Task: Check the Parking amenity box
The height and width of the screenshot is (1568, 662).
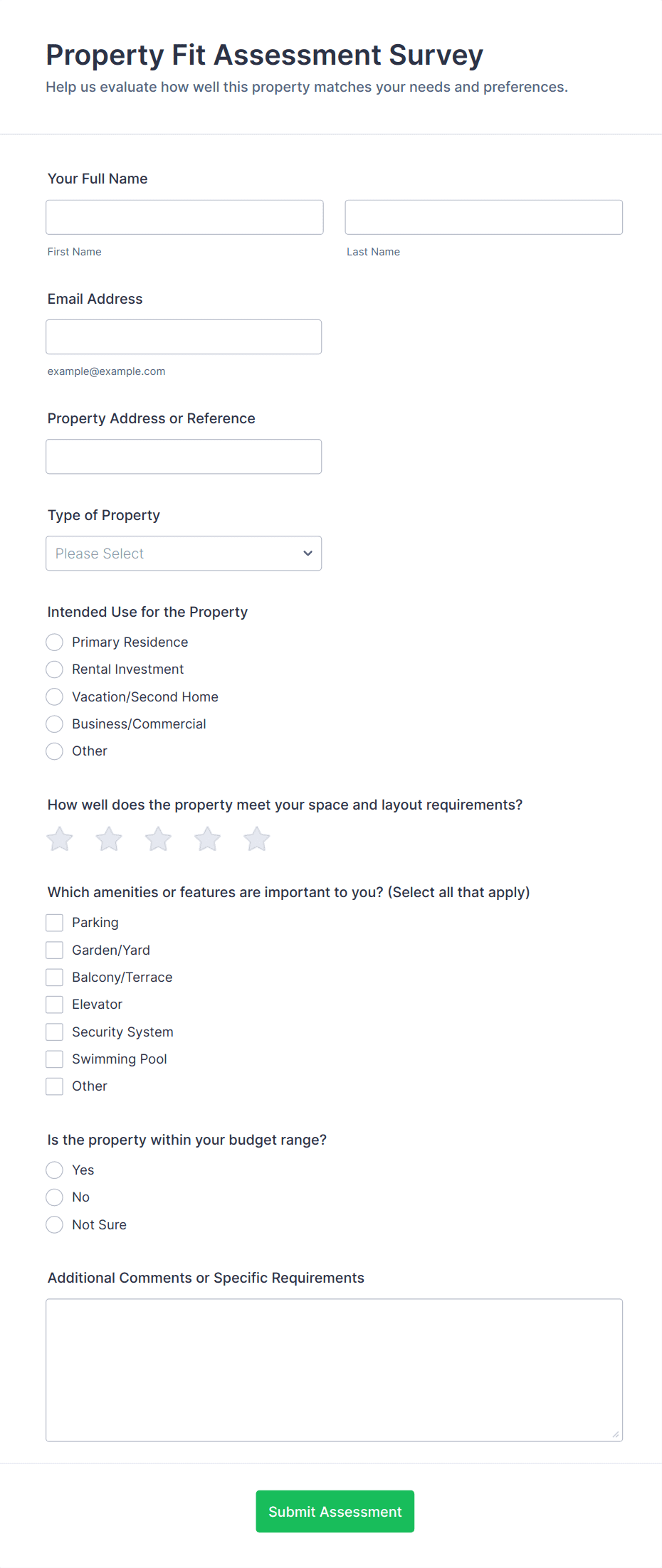Action: coord(55,923)
